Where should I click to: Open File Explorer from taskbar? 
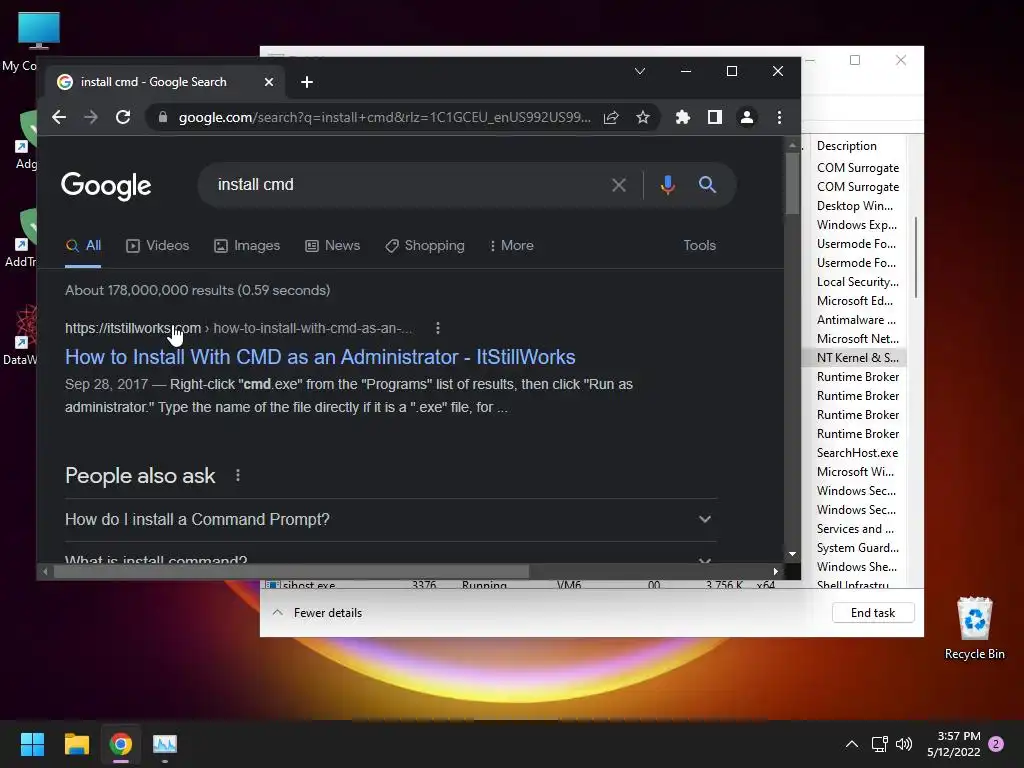click(x=76, y=744)
